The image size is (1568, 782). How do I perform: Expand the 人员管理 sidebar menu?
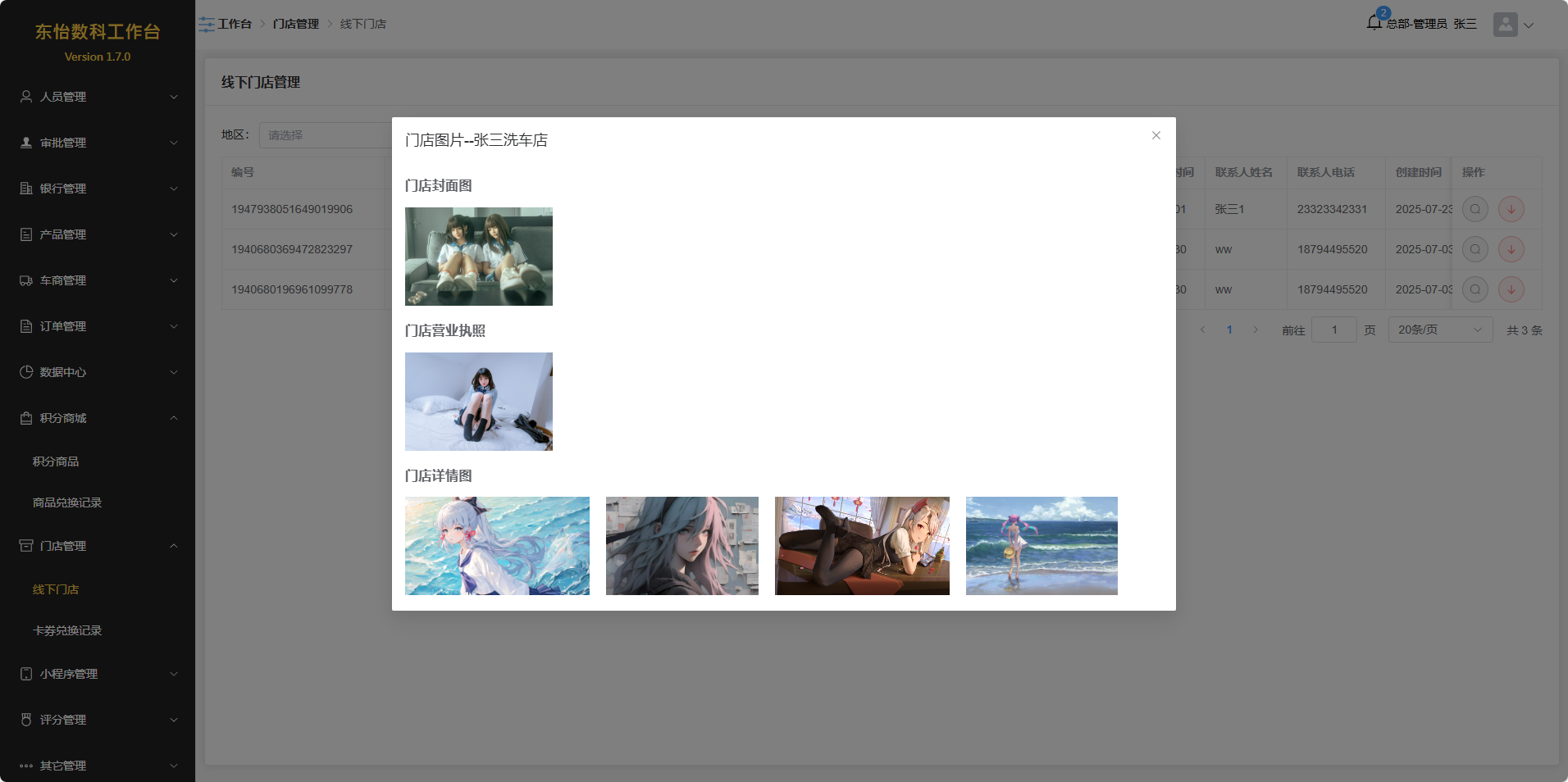[x=98, y=97]
